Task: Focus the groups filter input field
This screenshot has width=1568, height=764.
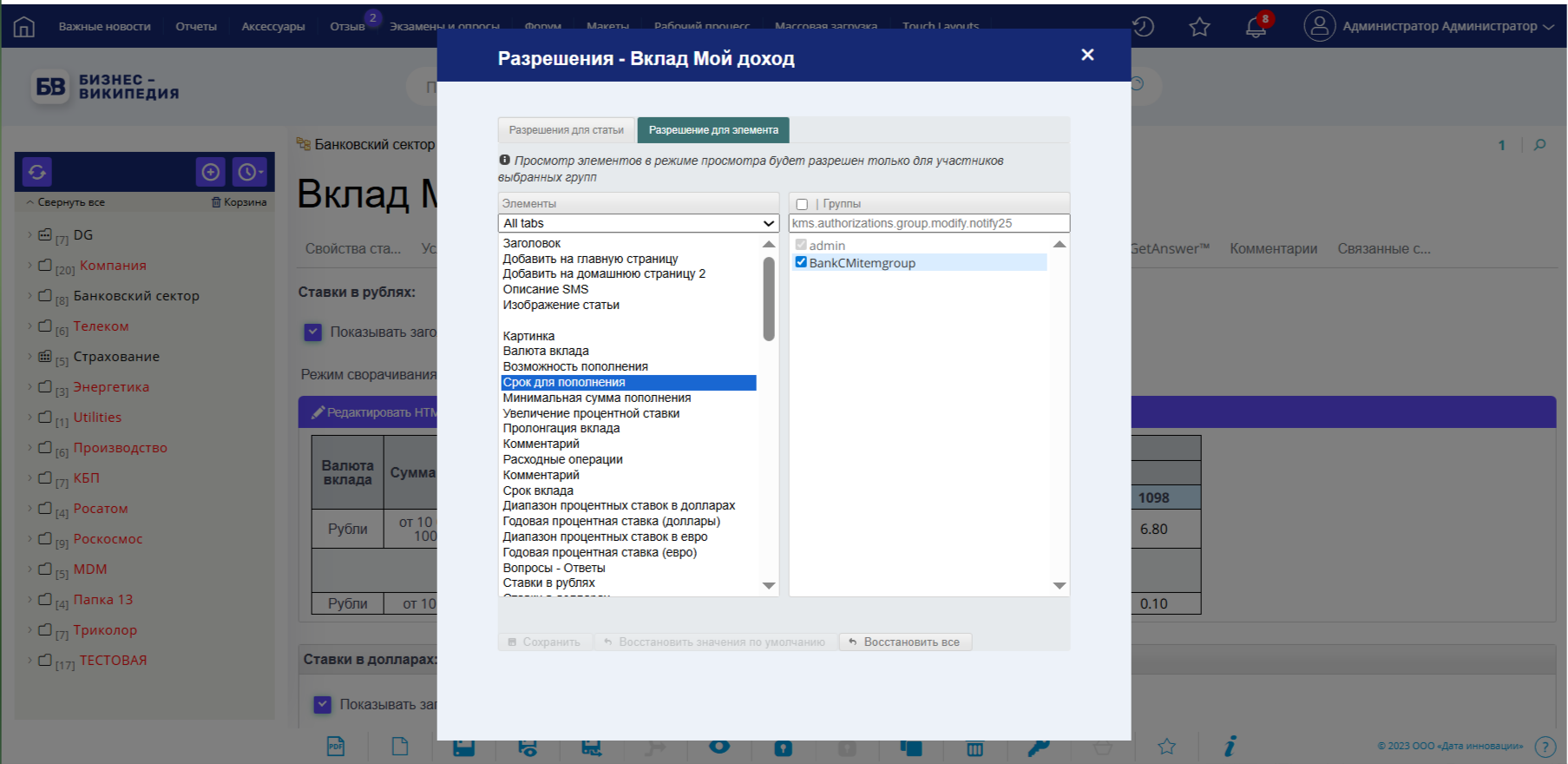Action: click(x=928, y=223)
